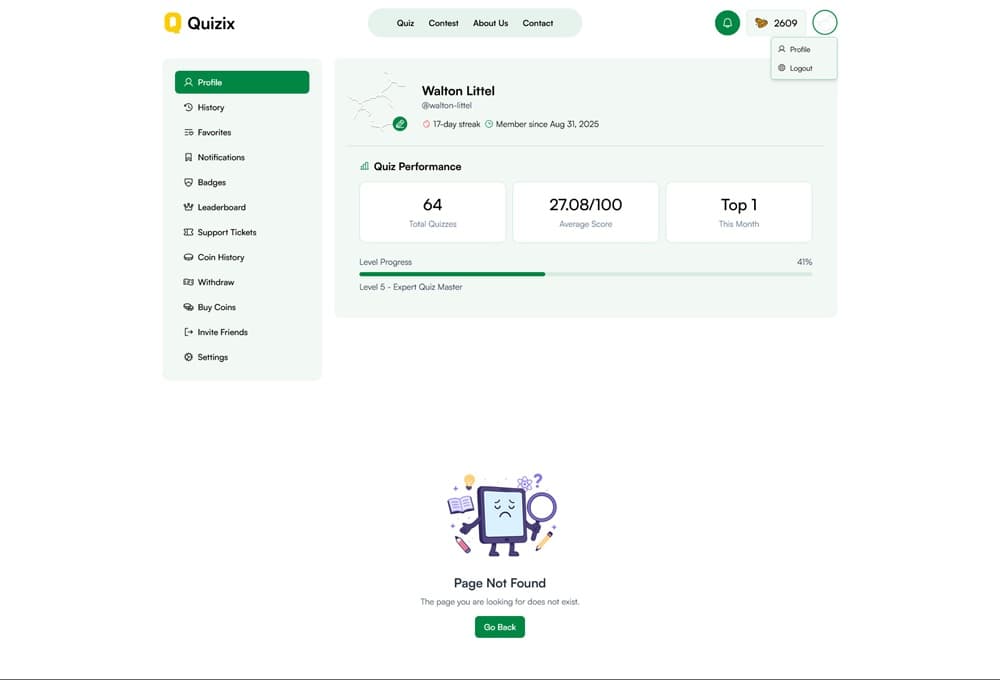The image size is (1000, 680).
Task: Open the user avatar dropdown menu
Action: click(x=825, y=23)
